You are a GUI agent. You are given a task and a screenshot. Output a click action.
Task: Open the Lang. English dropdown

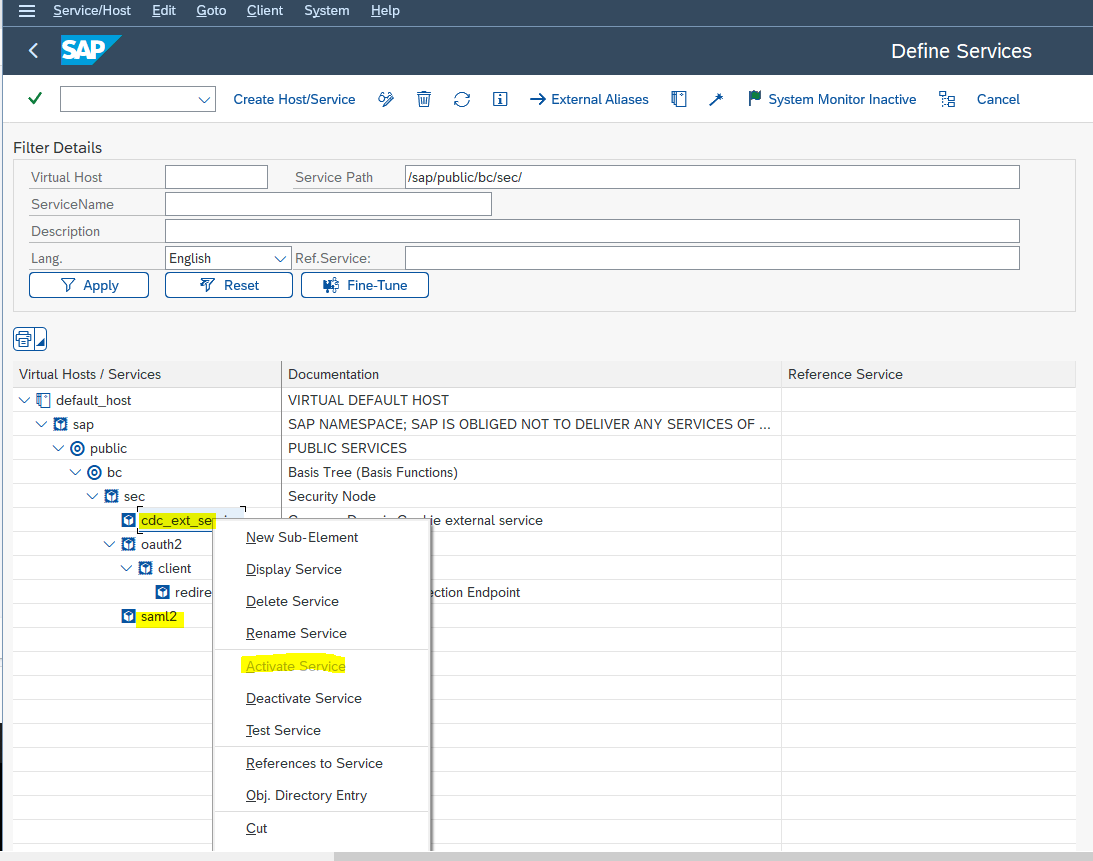tap(280, 259)
